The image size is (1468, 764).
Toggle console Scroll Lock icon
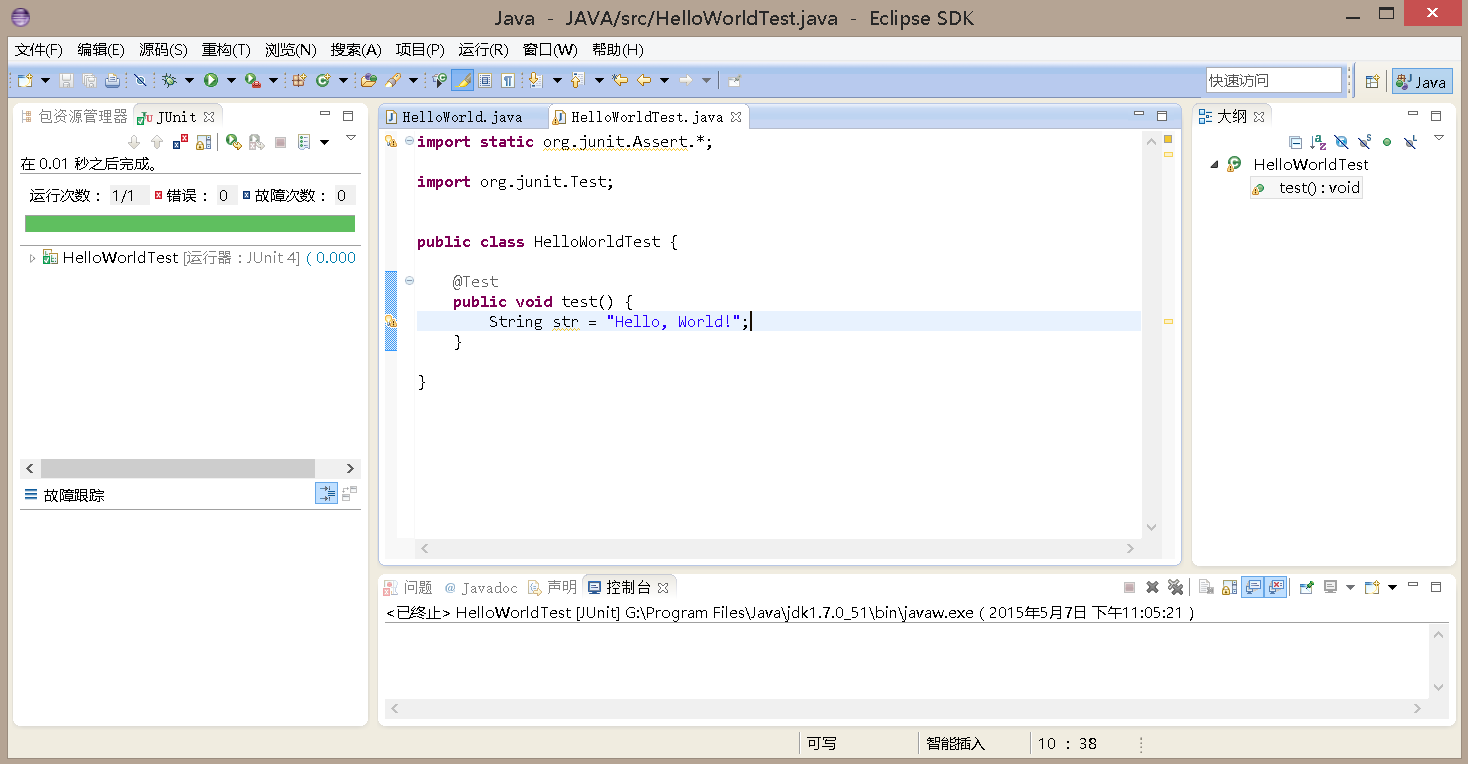tap(1230, 587)
